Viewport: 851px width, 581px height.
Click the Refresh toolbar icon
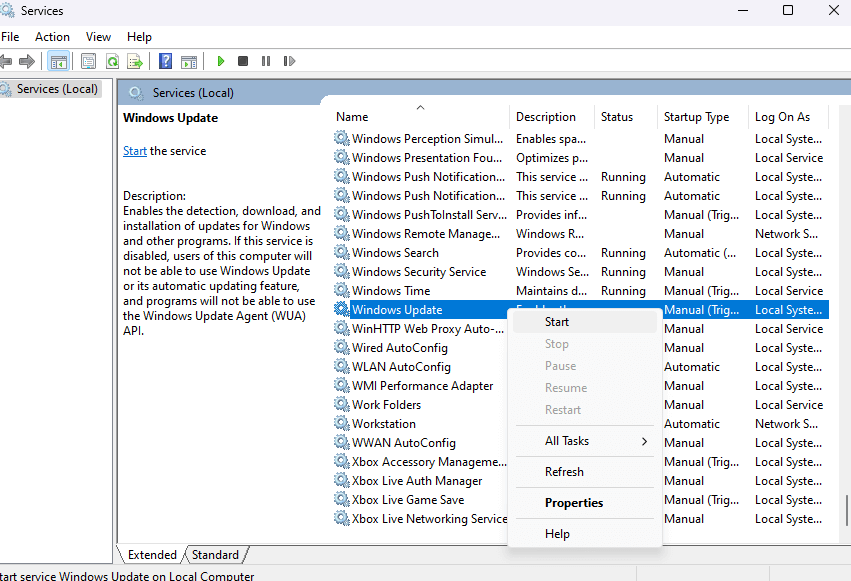pos(112,61)
